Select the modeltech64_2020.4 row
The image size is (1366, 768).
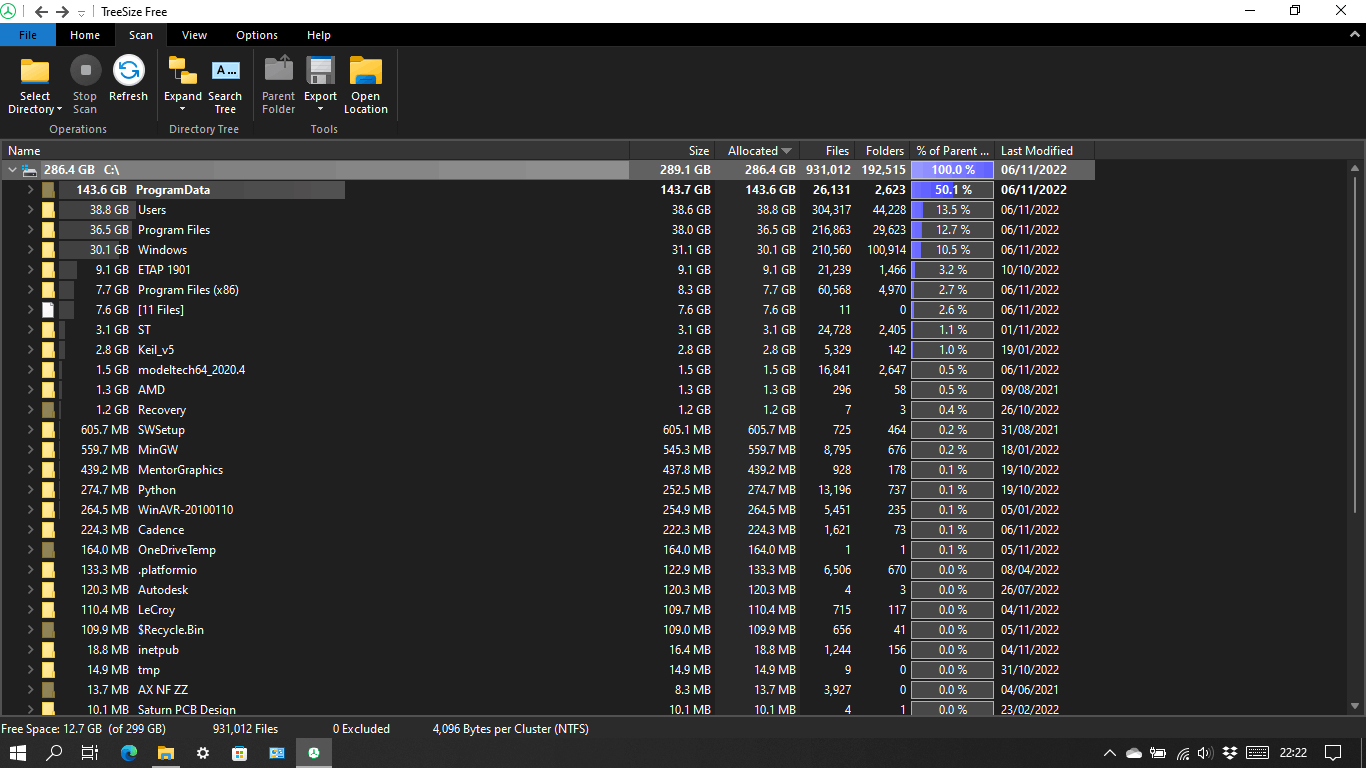point(548,370)
